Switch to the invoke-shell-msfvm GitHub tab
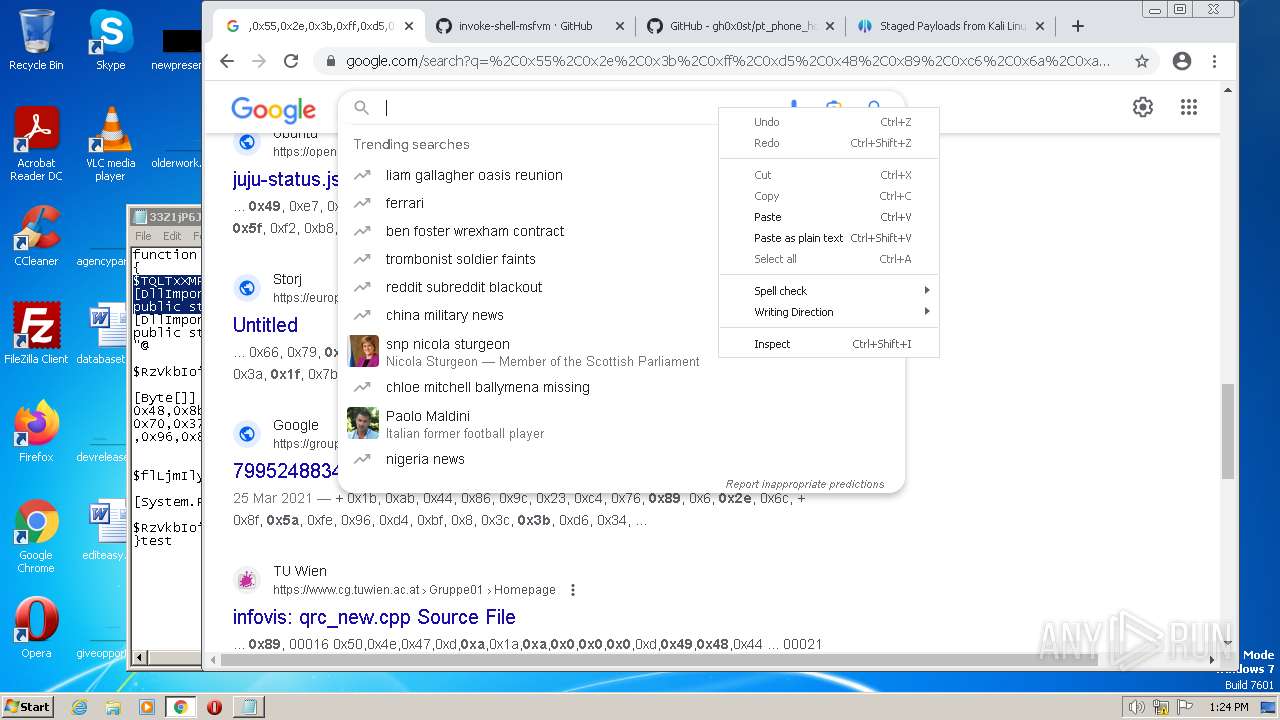This screenshot has width=1280, height=720. point(525,26)
